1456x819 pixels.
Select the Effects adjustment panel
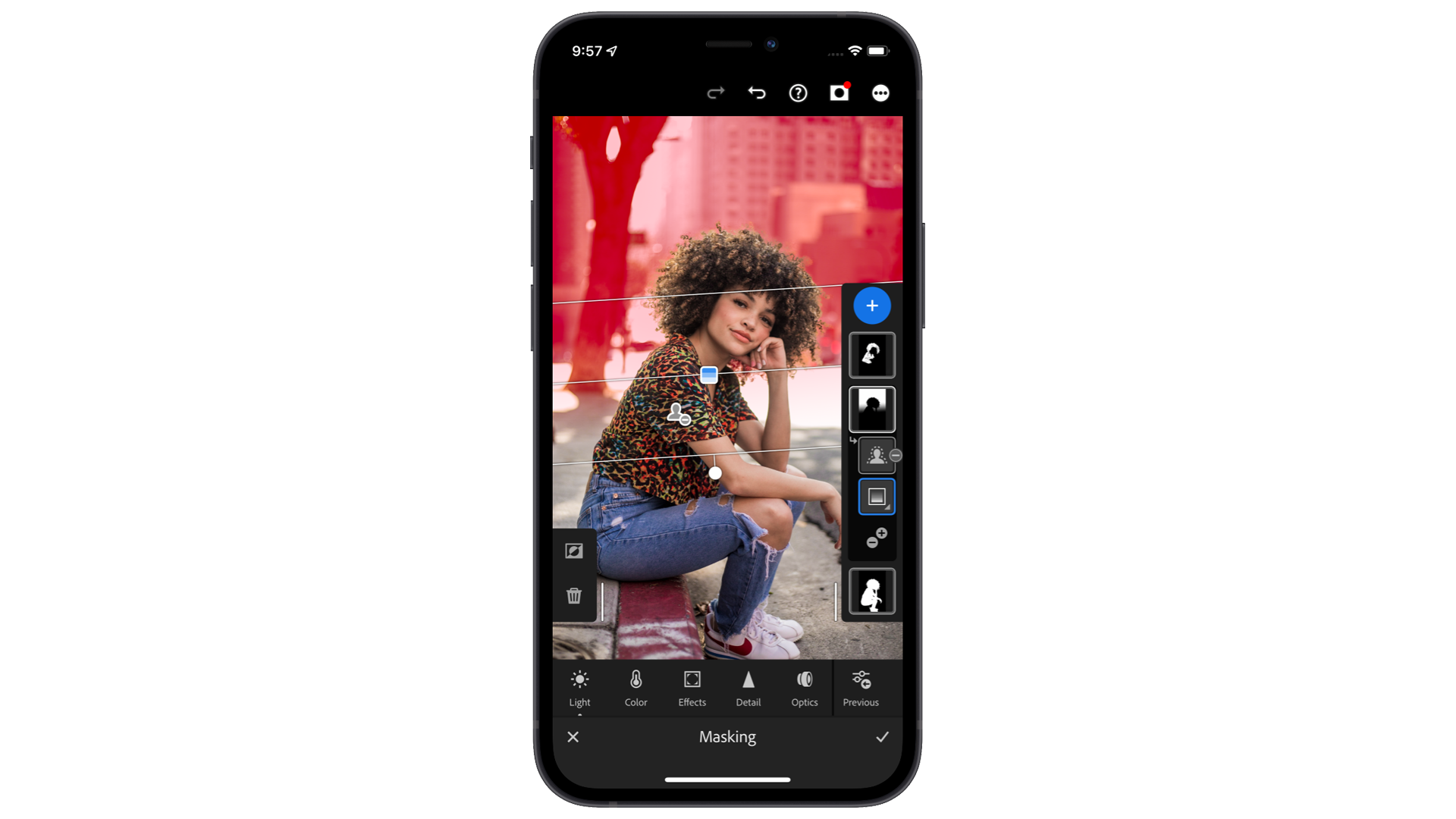click(692, 688)
